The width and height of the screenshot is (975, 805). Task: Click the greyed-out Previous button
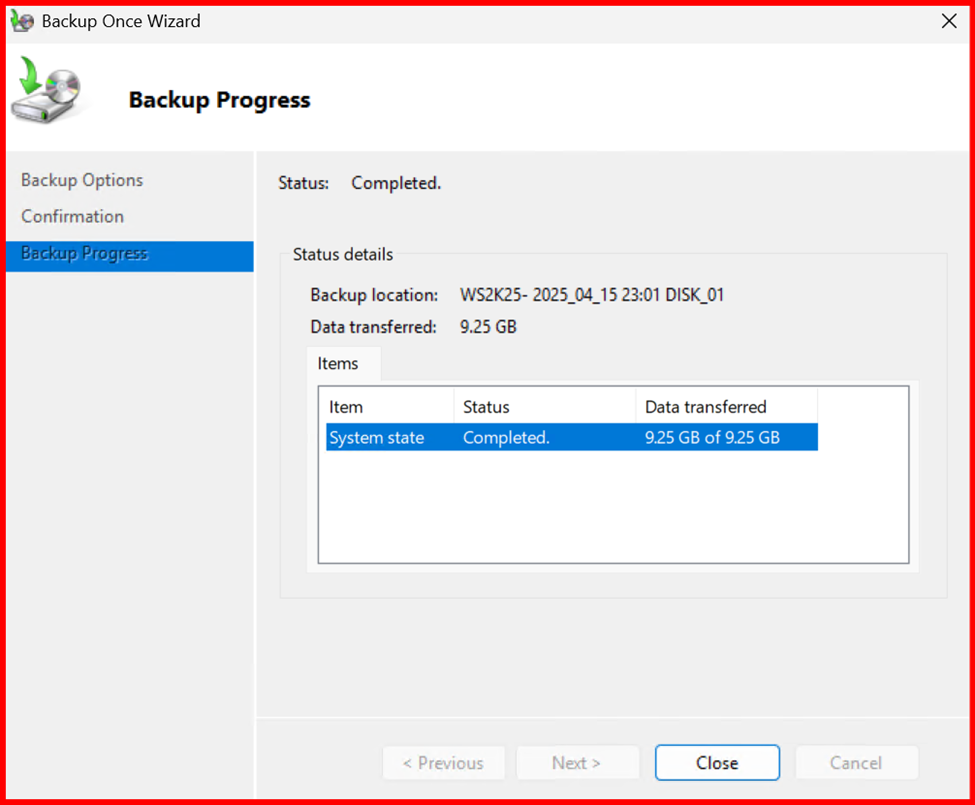(x=443, y=763)
